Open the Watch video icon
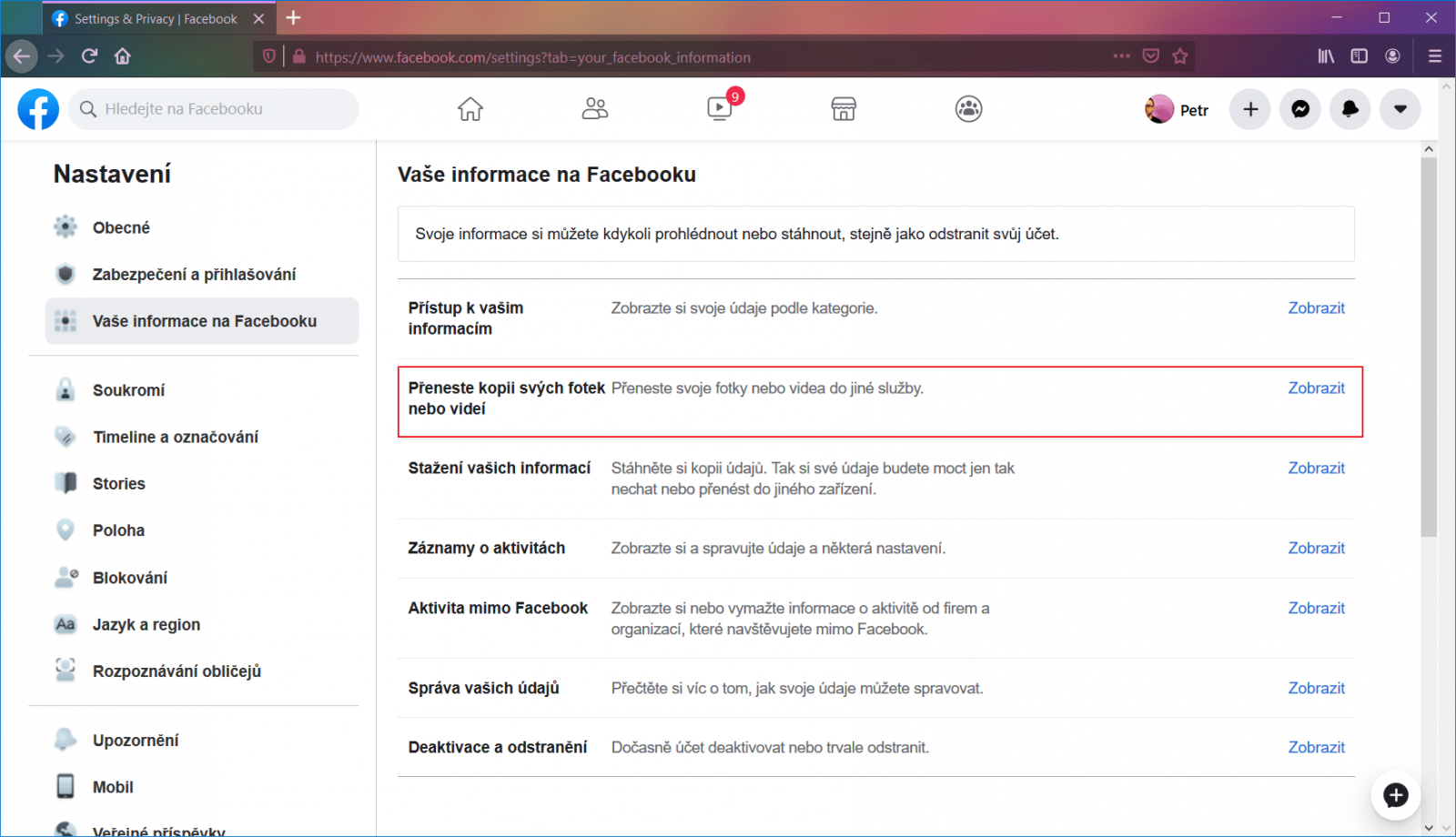The image size is (1456, 837). (720, 109)
